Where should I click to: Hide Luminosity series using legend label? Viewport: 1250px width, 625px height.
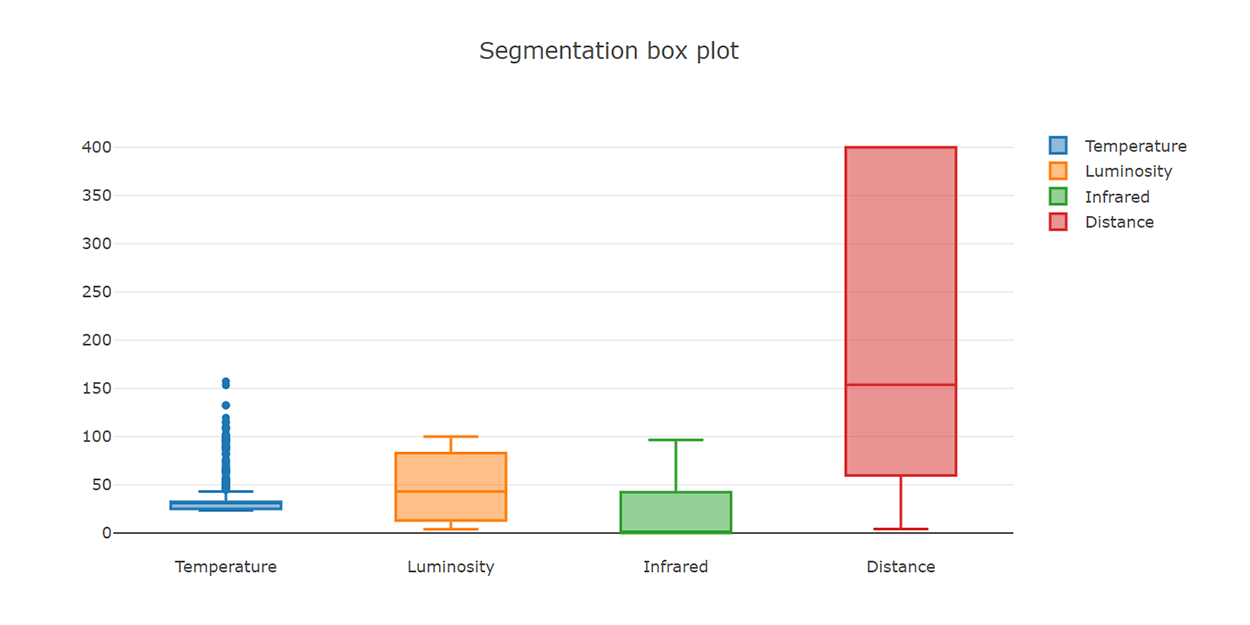1128,171
